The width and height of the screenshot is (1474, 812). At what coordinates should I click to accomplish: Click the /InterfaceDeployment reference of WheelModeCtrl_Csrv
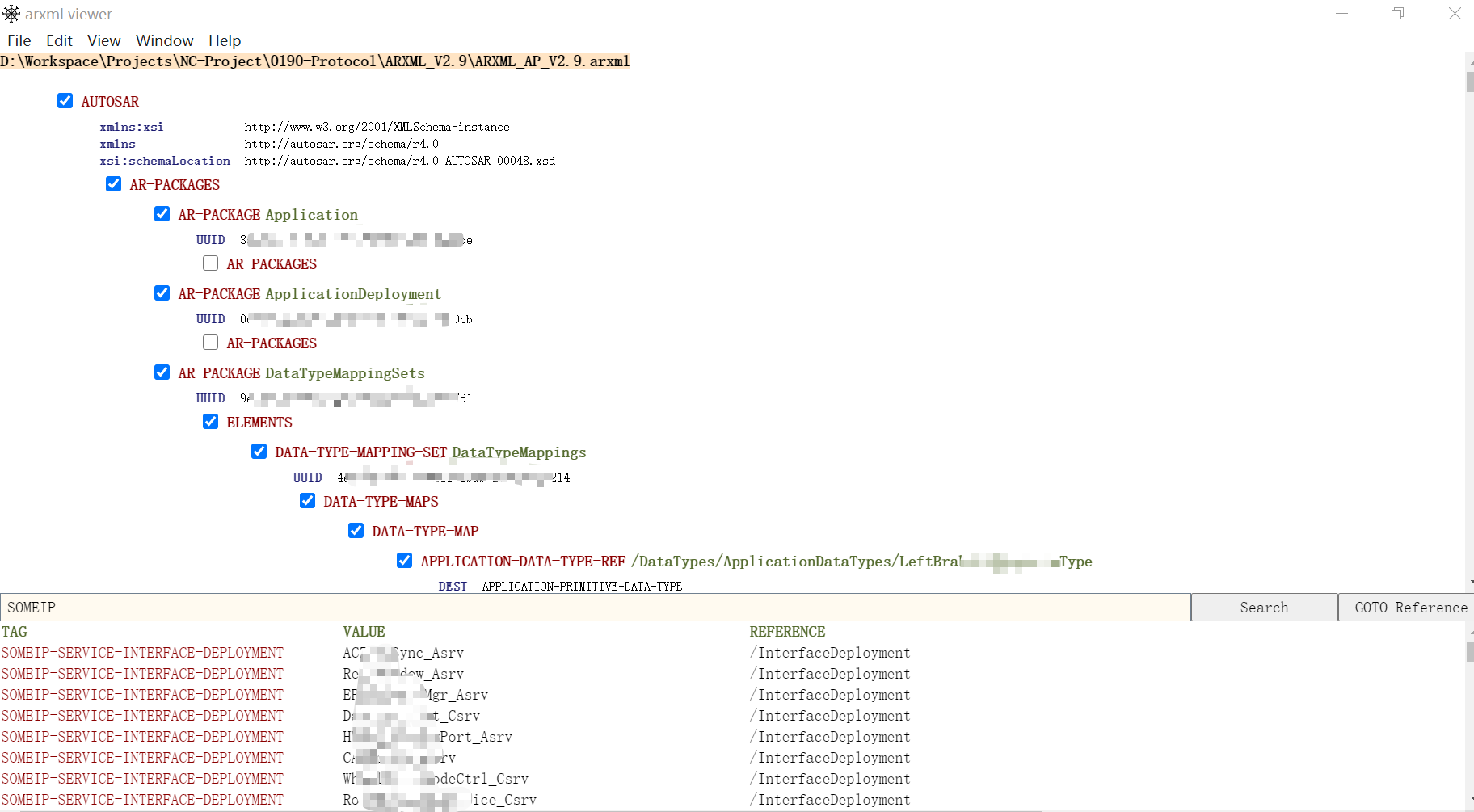pos(830,778)
